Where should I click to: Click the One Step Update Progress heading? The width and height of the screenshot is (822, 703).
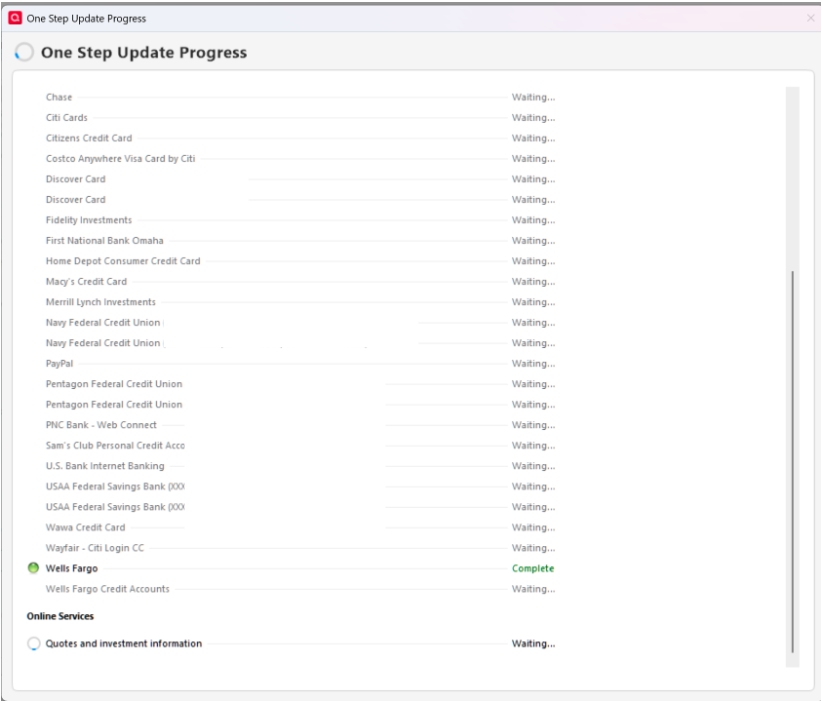click(x=144, y=52)
